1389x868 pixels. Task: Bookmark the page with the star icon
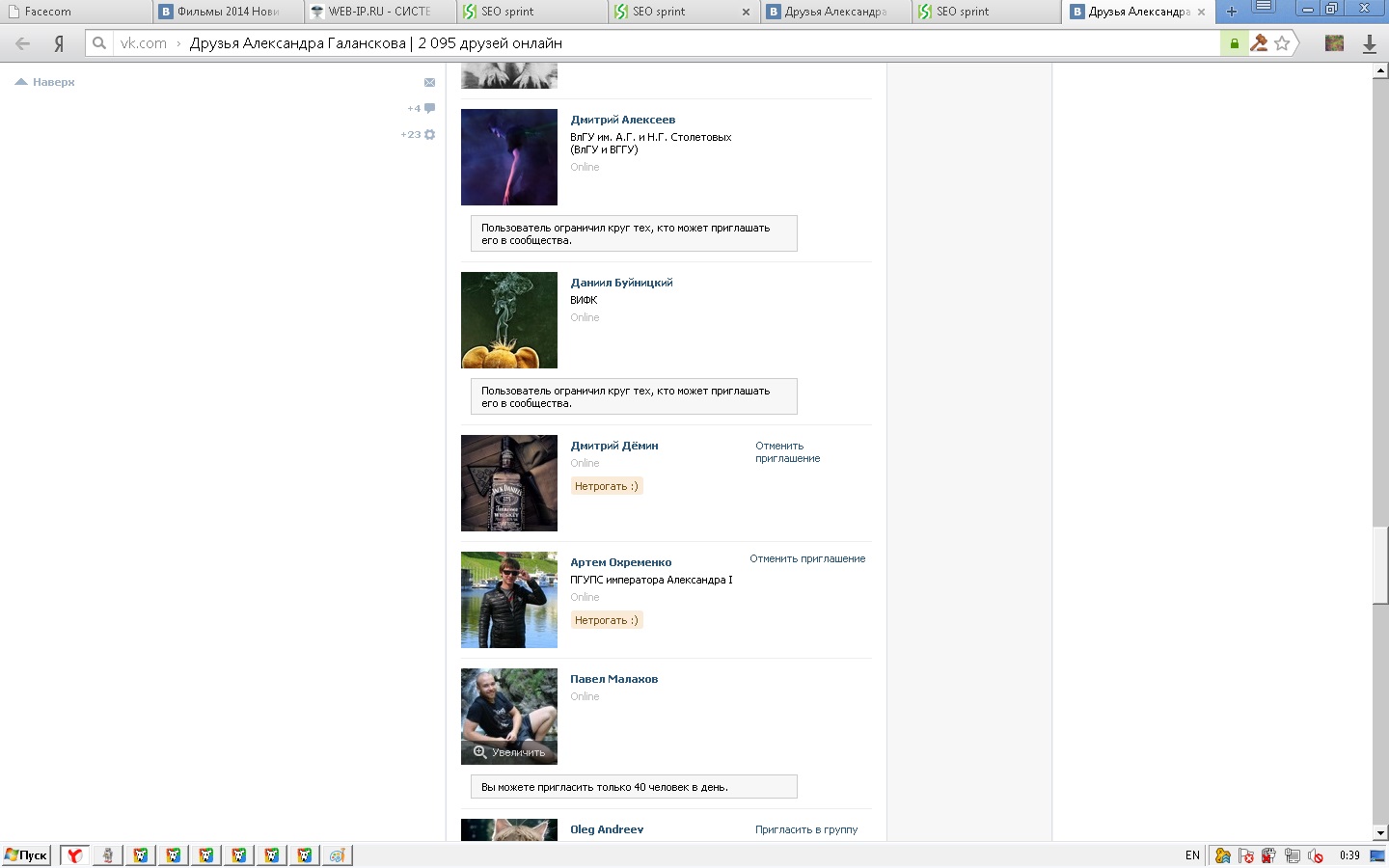[x=1282, y=42]
